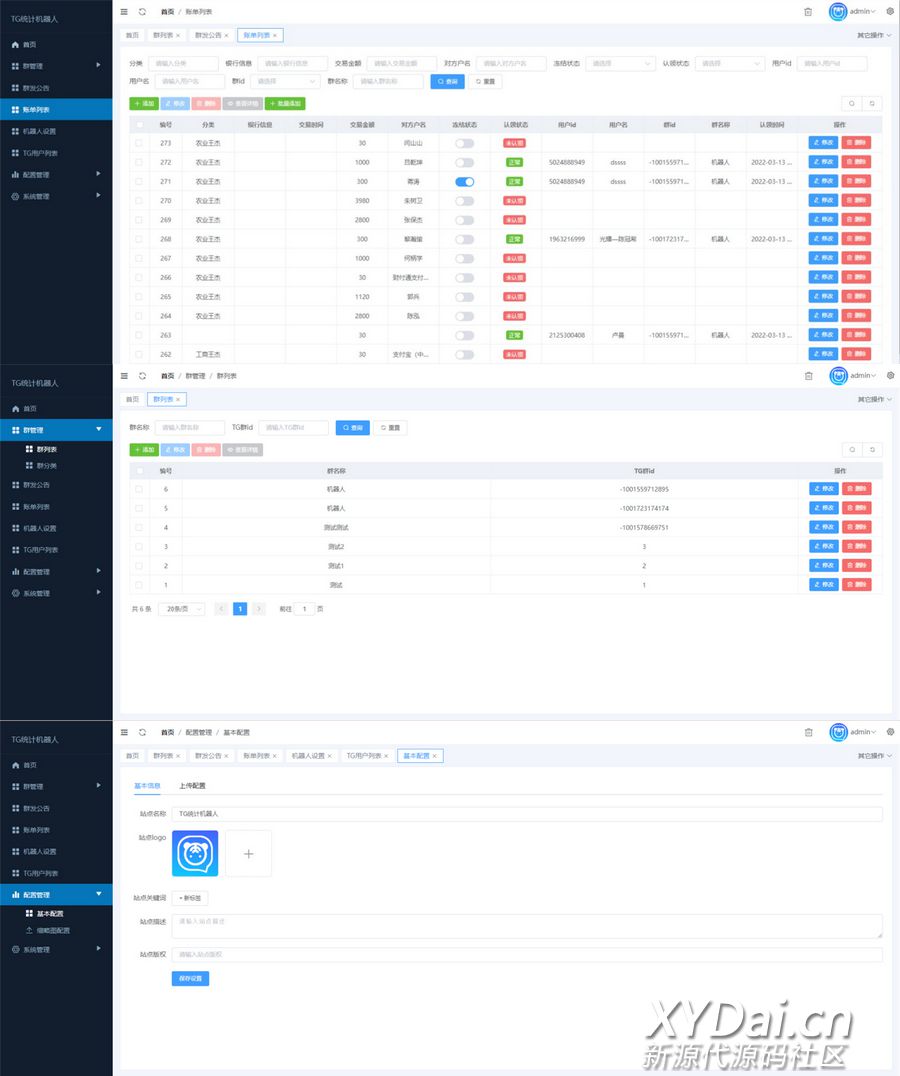The image size is (900, 1076).
Task: Click the green 批量添加 button
Action: [x=285, y=103]
